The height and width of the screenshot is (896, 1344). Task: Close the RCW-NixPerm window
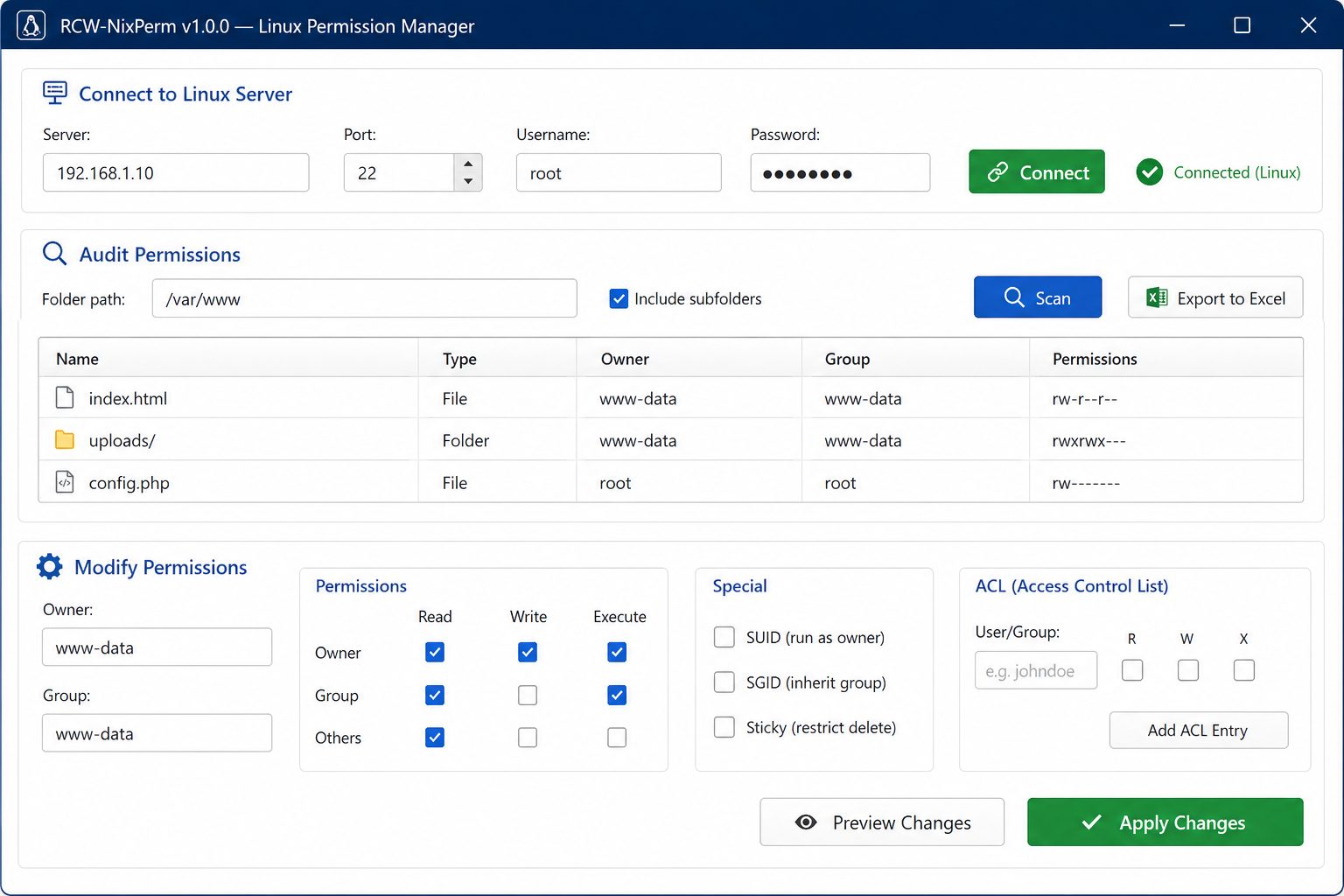pos(1308,25)
